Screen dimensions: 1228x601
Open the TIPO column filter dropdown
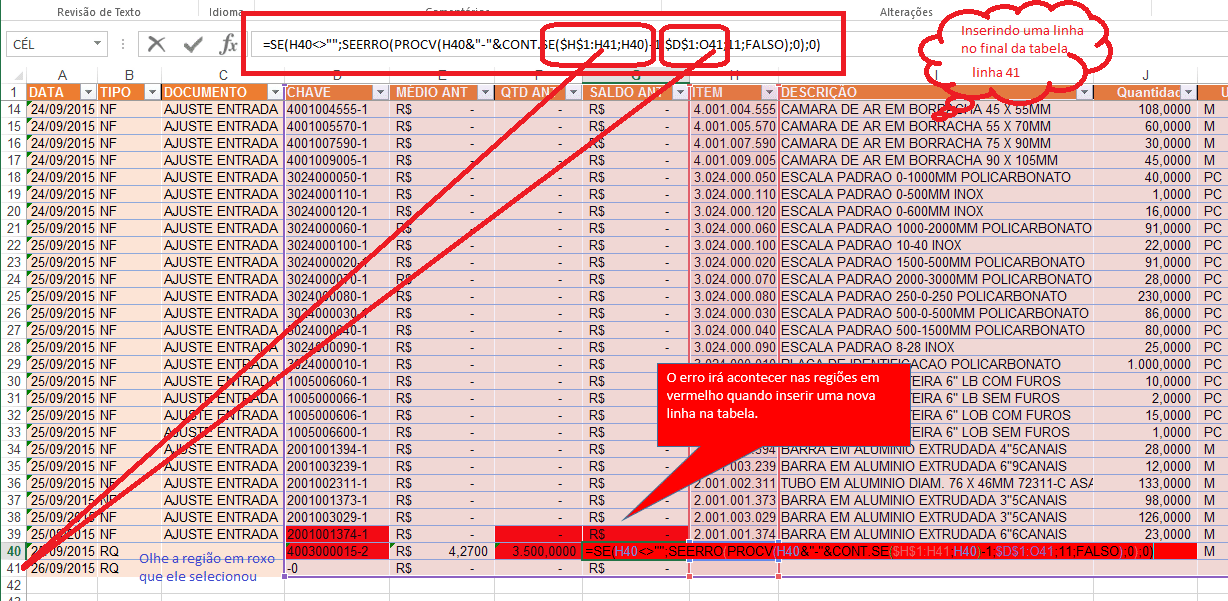(x=151, y=92)
